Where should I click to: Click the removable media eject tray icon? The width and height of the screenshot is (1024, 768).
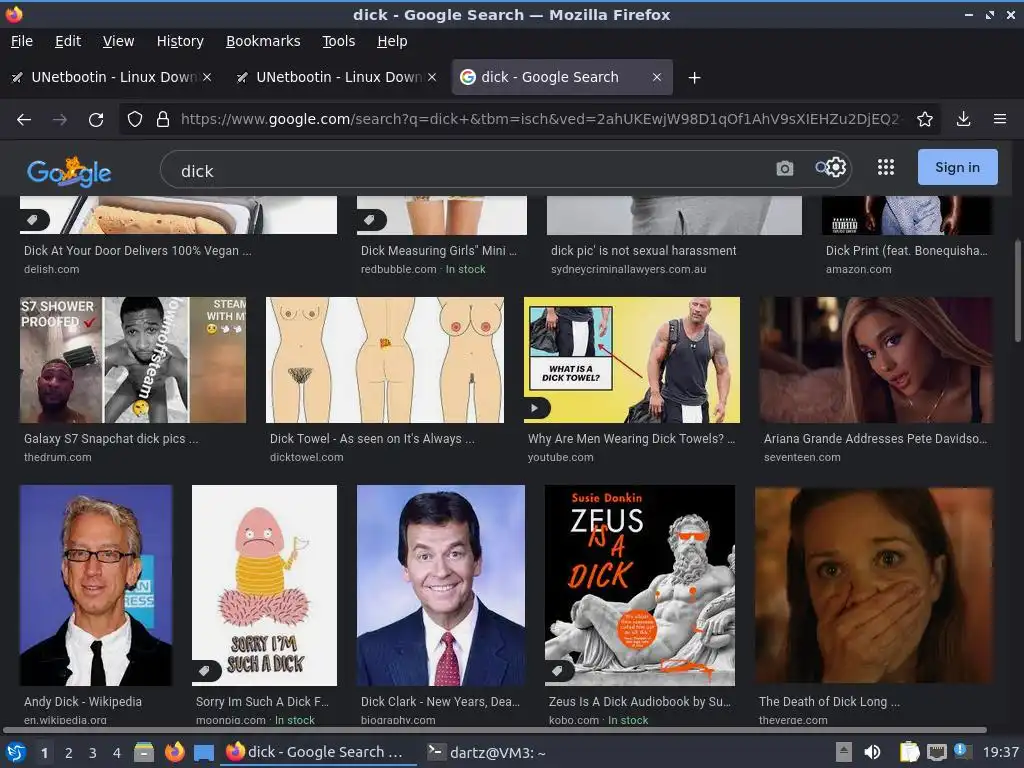point(843,752)
